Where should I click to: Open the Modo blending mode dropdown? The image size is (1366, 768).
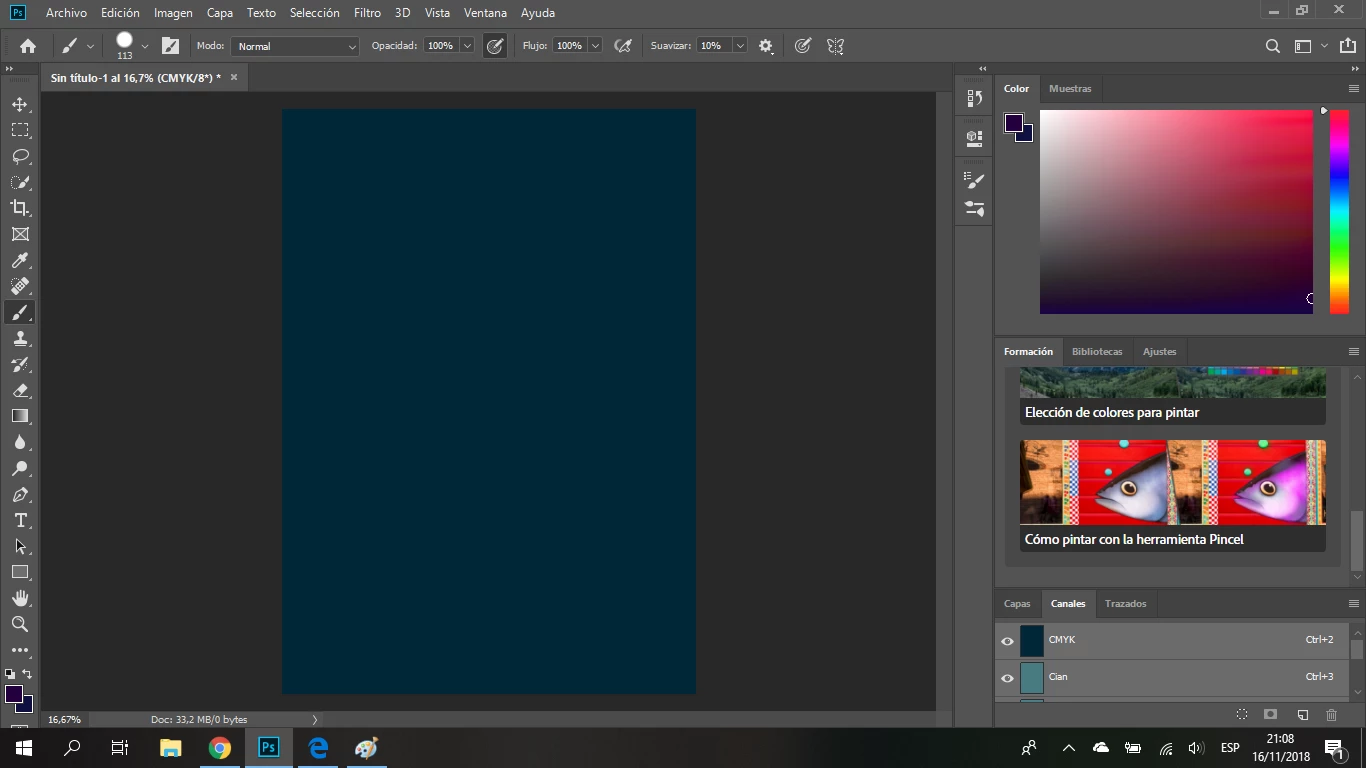click(x=295, y=46)
